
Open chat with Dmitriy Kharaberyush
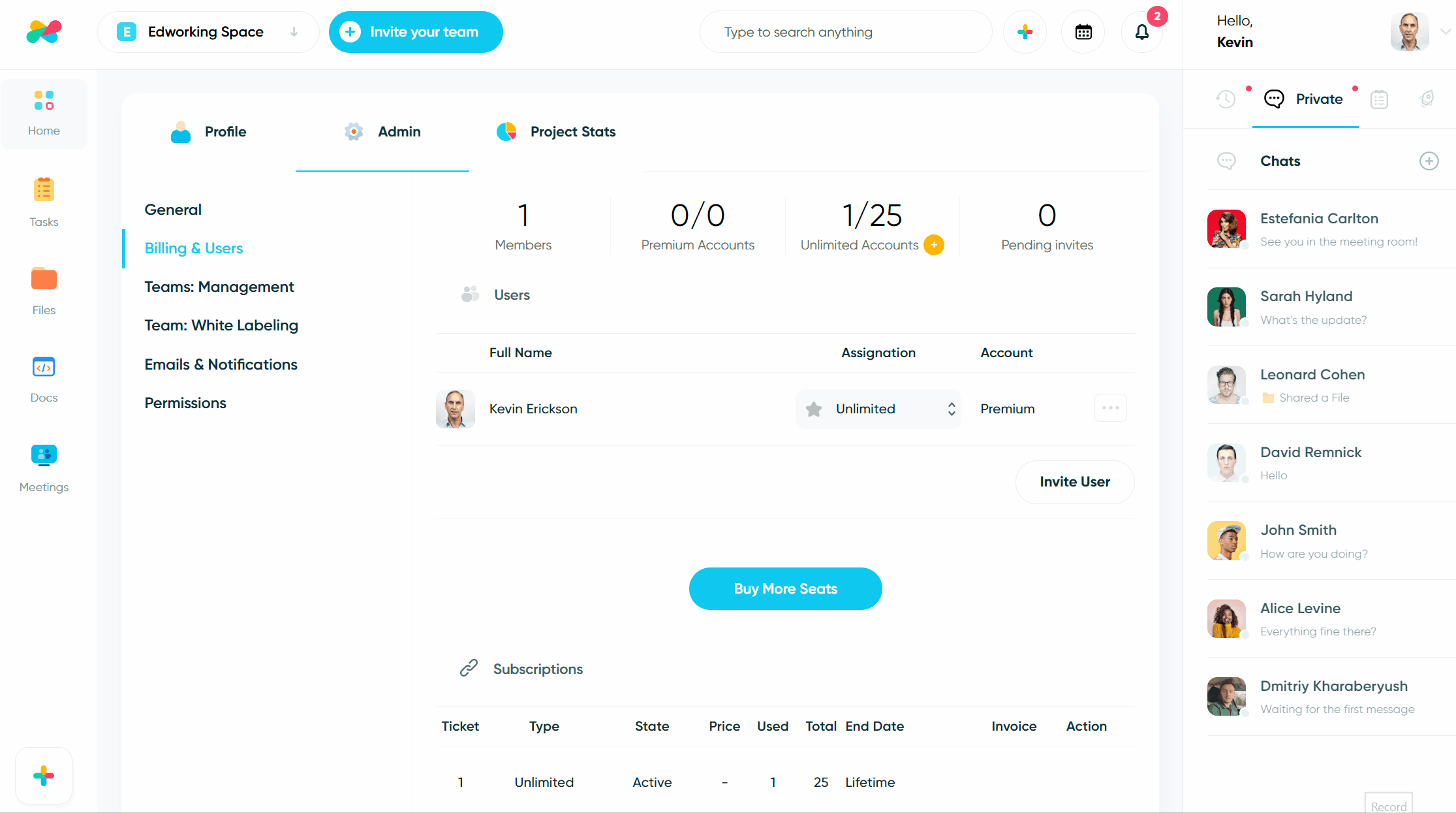coord(1331,696)
